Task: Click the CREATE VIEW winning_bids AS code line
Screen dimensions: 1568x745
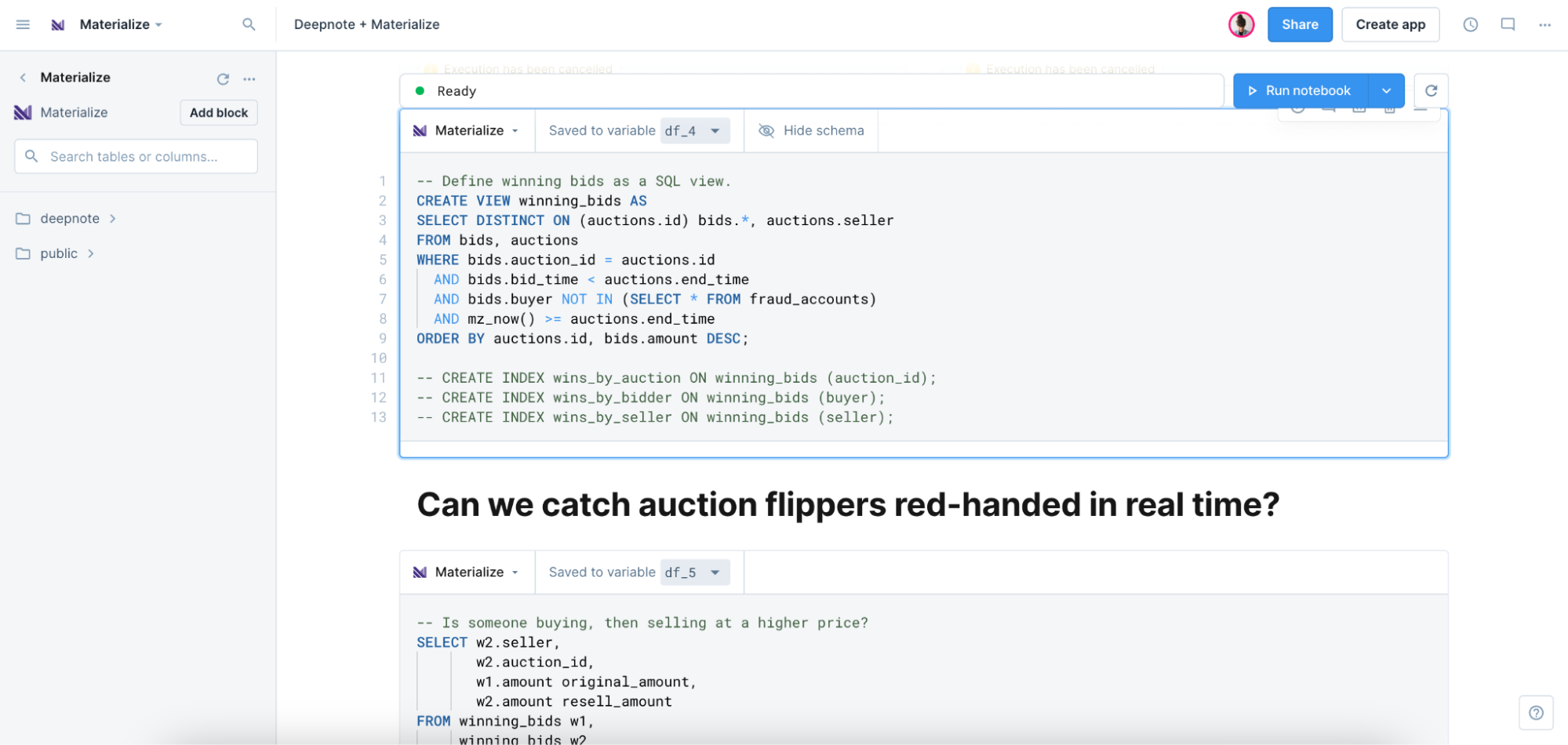Action: point(531,201)
